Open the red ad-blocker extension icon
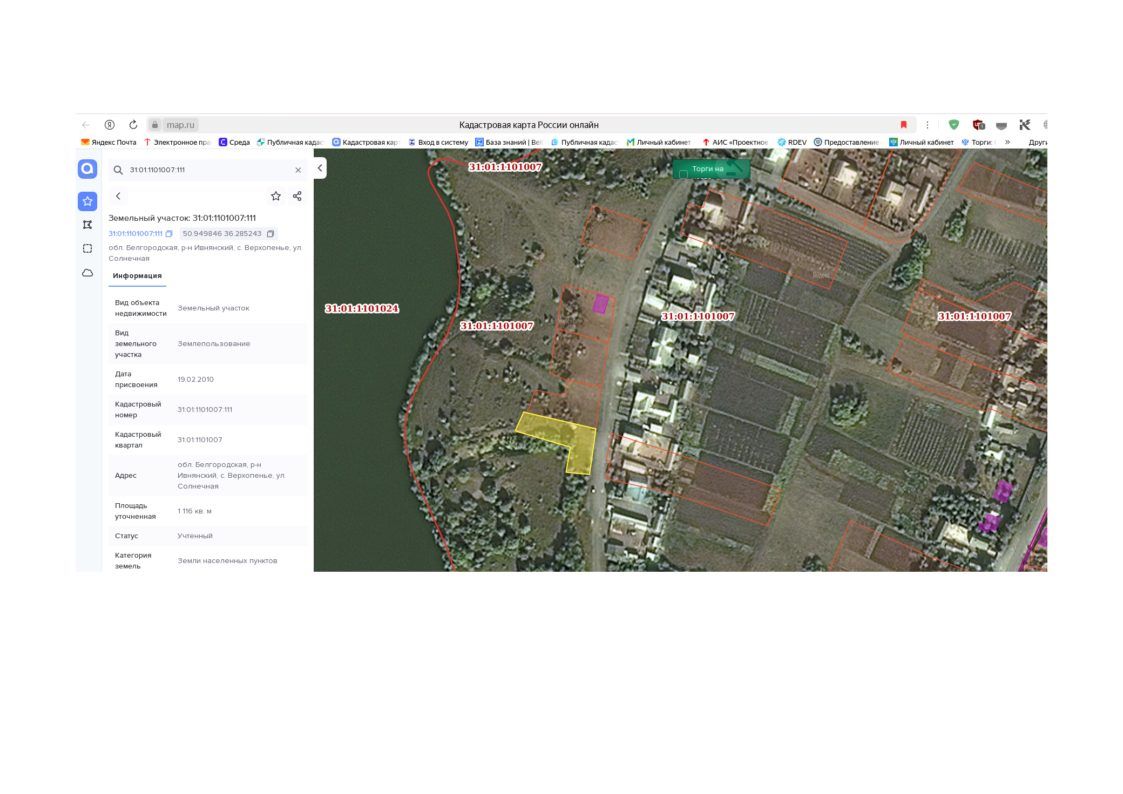Screen dimensions: 1123x794 pyautogui.click(x=978, y=125)
